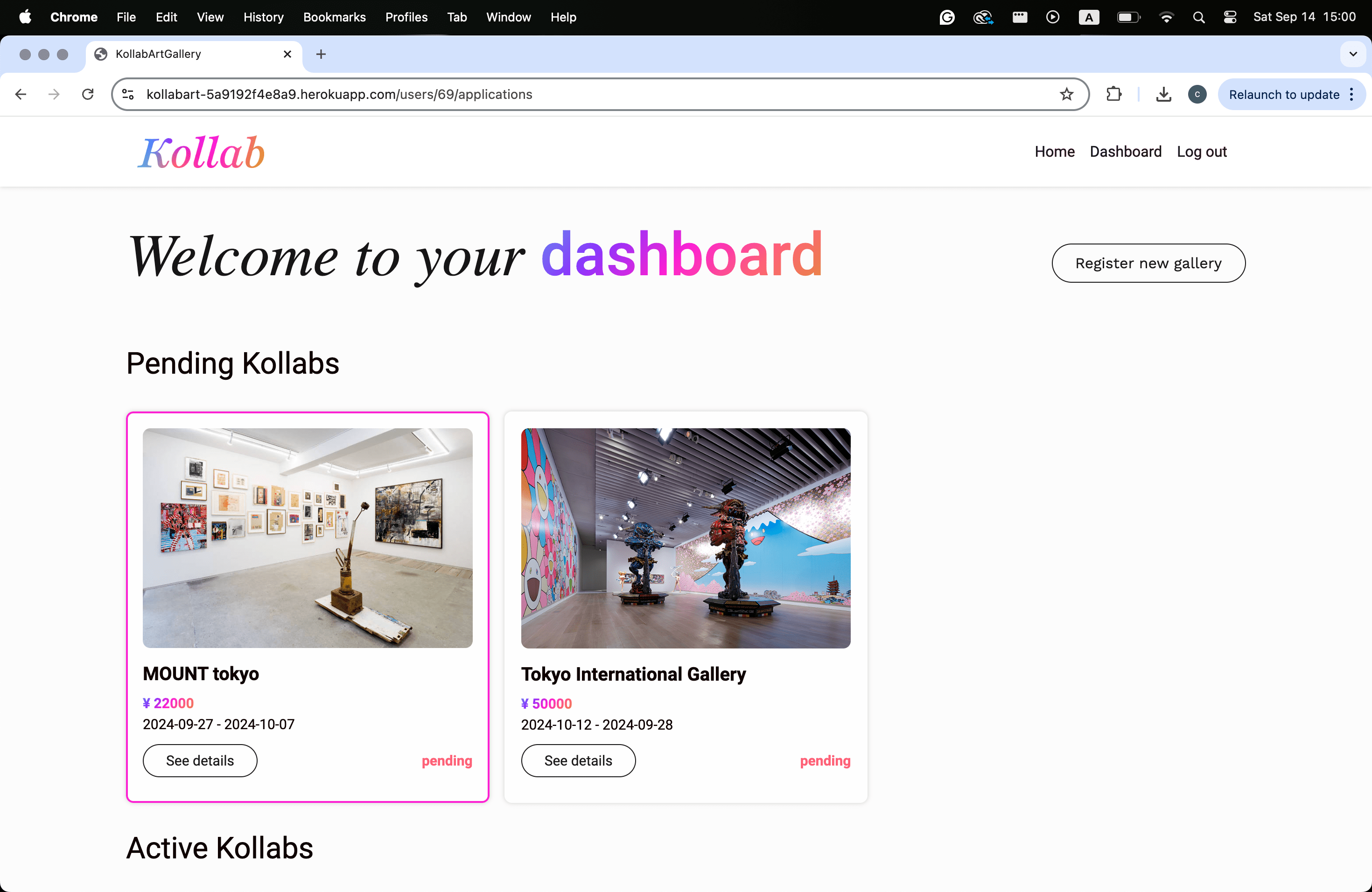Bookmark this page with the star icon
This screenshot has width=1372, height=892.
coord(1066,95)
